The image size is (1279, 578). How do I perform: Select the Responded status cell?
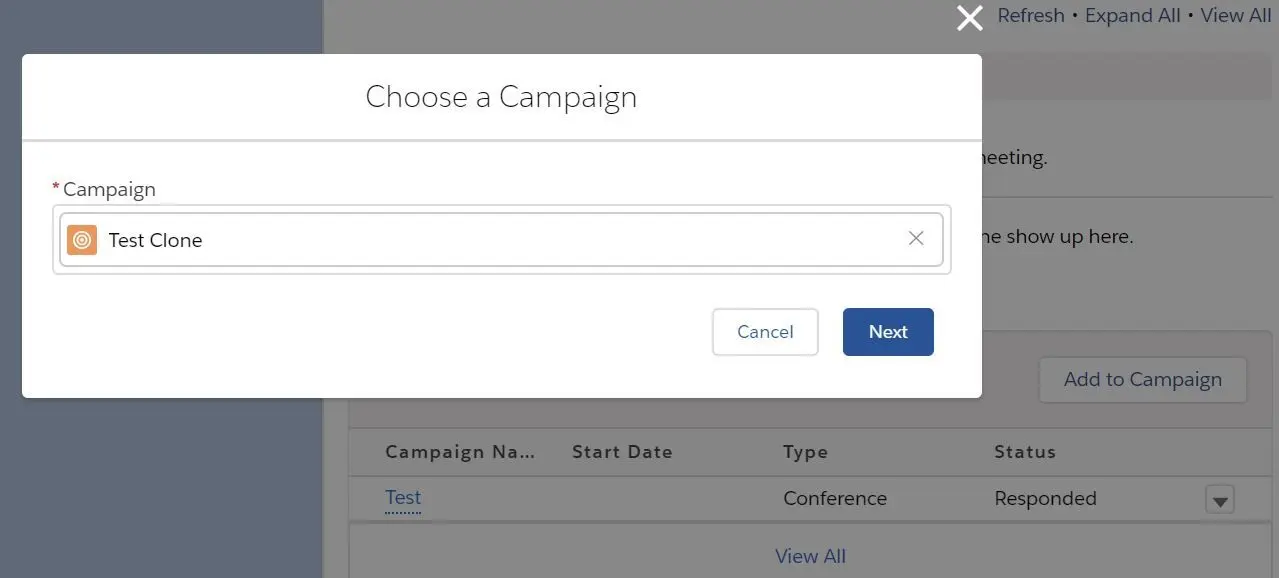point(1045,498)
